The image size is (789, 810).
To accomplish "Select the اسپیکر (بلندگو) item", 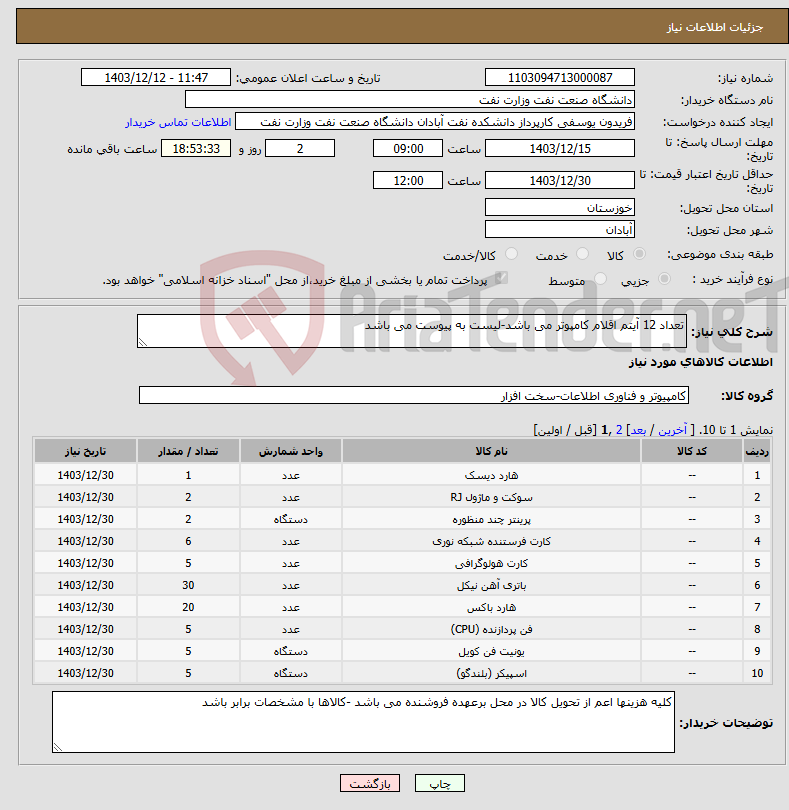I will 491,673.
